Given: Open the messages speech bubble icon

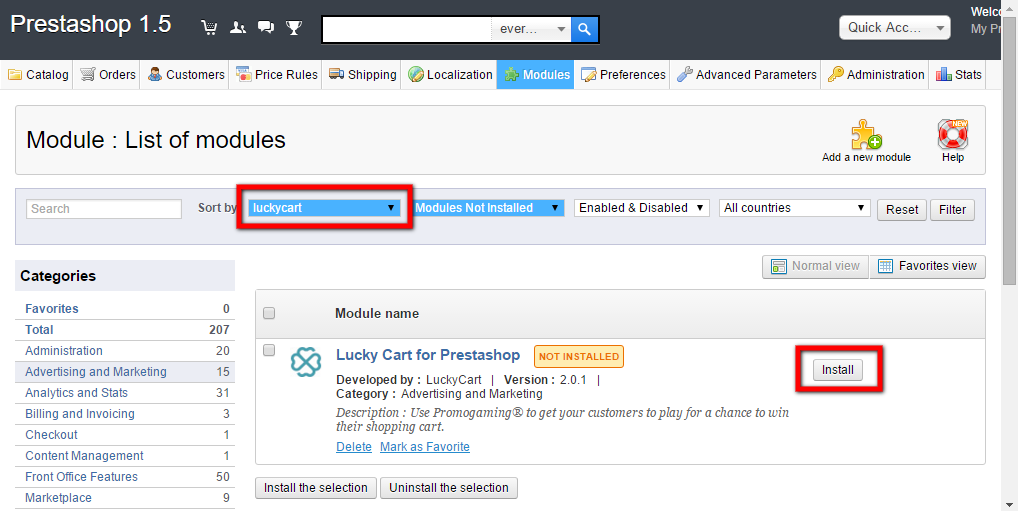Looking at the screenshot, I should [x=265, y=28].
